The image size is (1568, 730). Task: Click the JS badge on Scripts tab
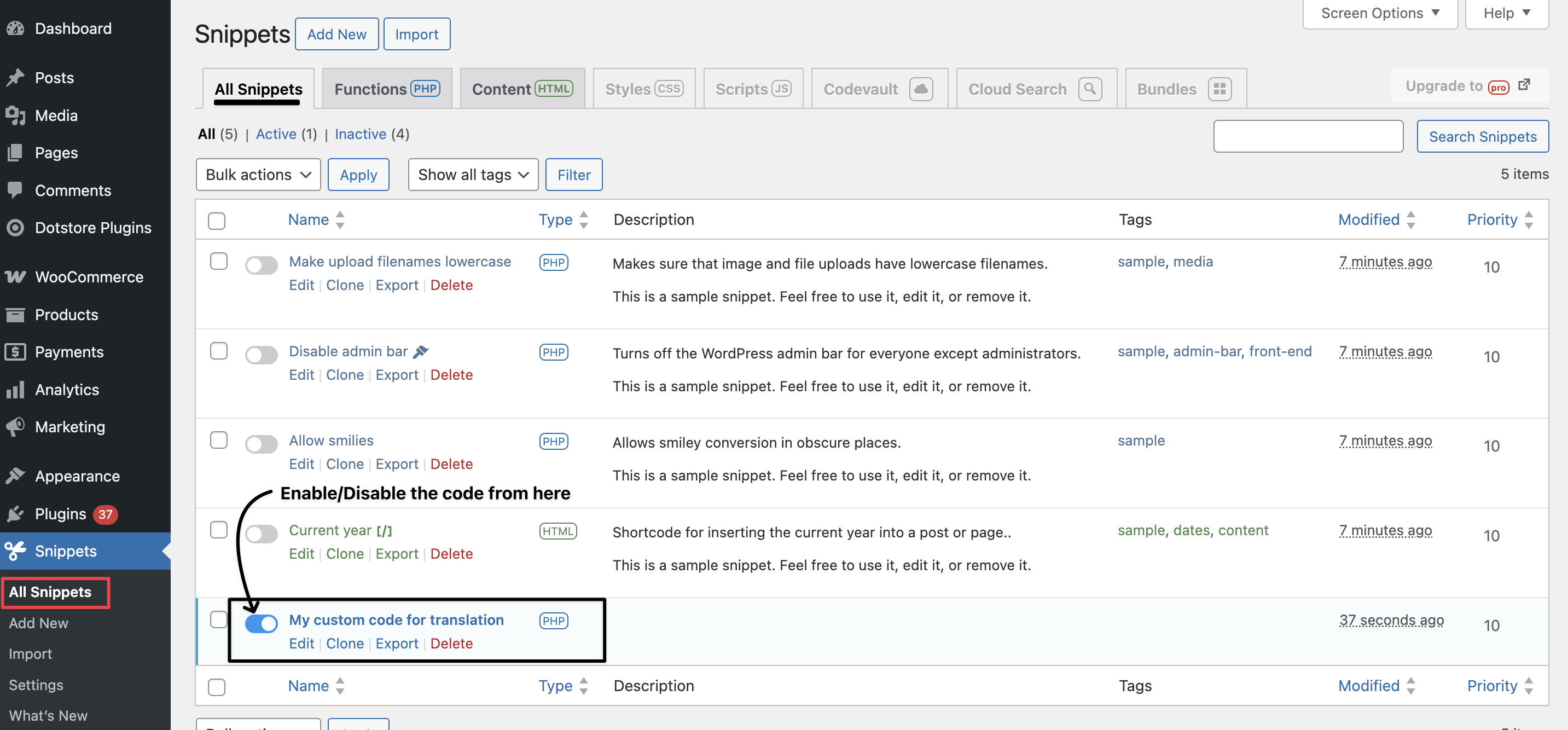[781, 89]
